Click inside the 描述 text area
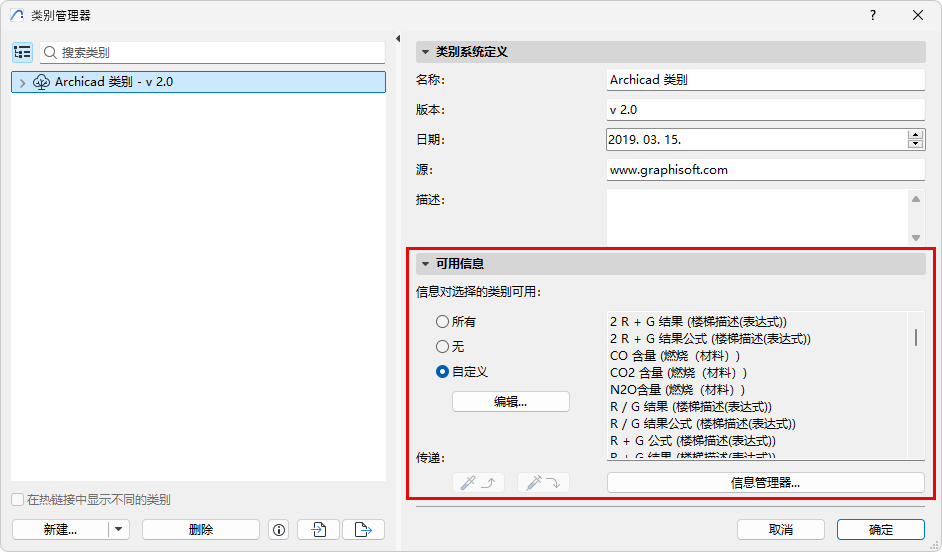The image size is (942, 552). (x=757, y=217)
